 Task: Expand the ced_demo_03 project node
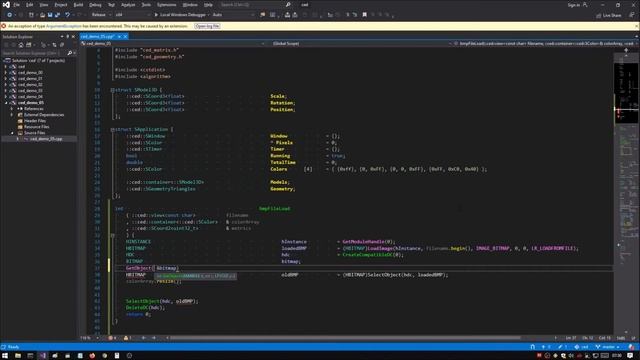click(6, 91)
